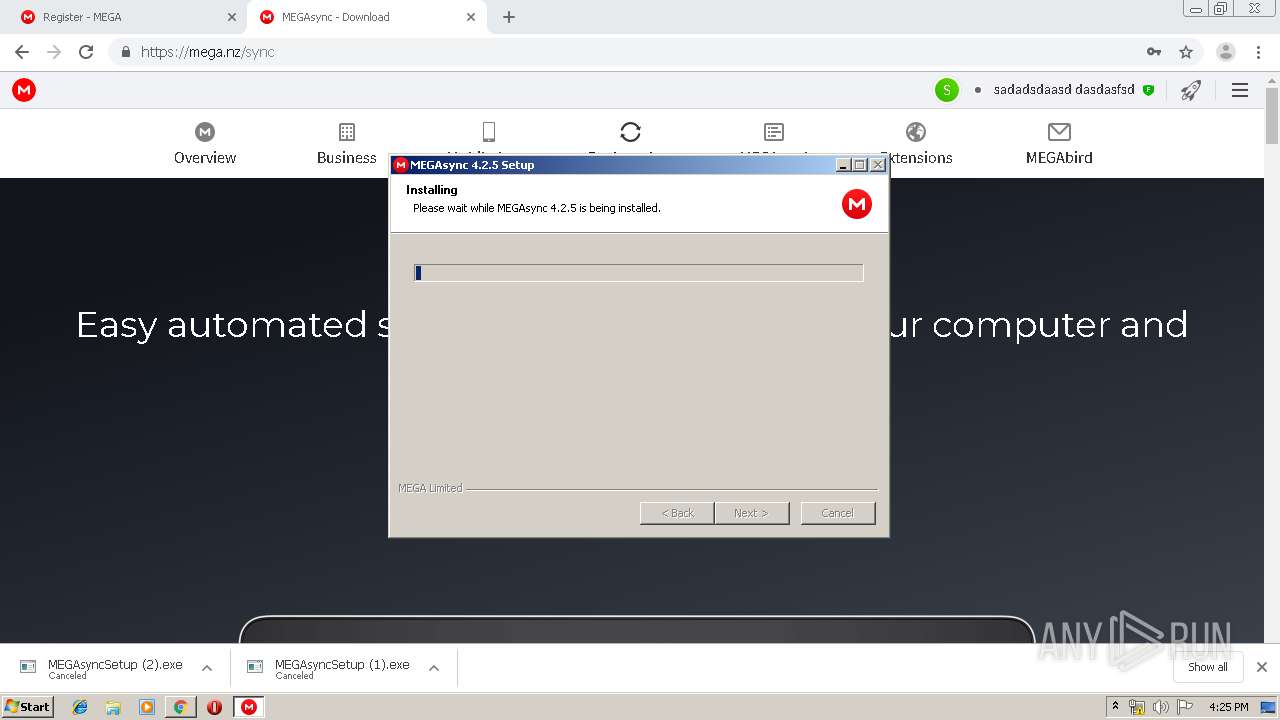Open options for MEGAsyncSetup (1).exe download

[x=434, y=668]
